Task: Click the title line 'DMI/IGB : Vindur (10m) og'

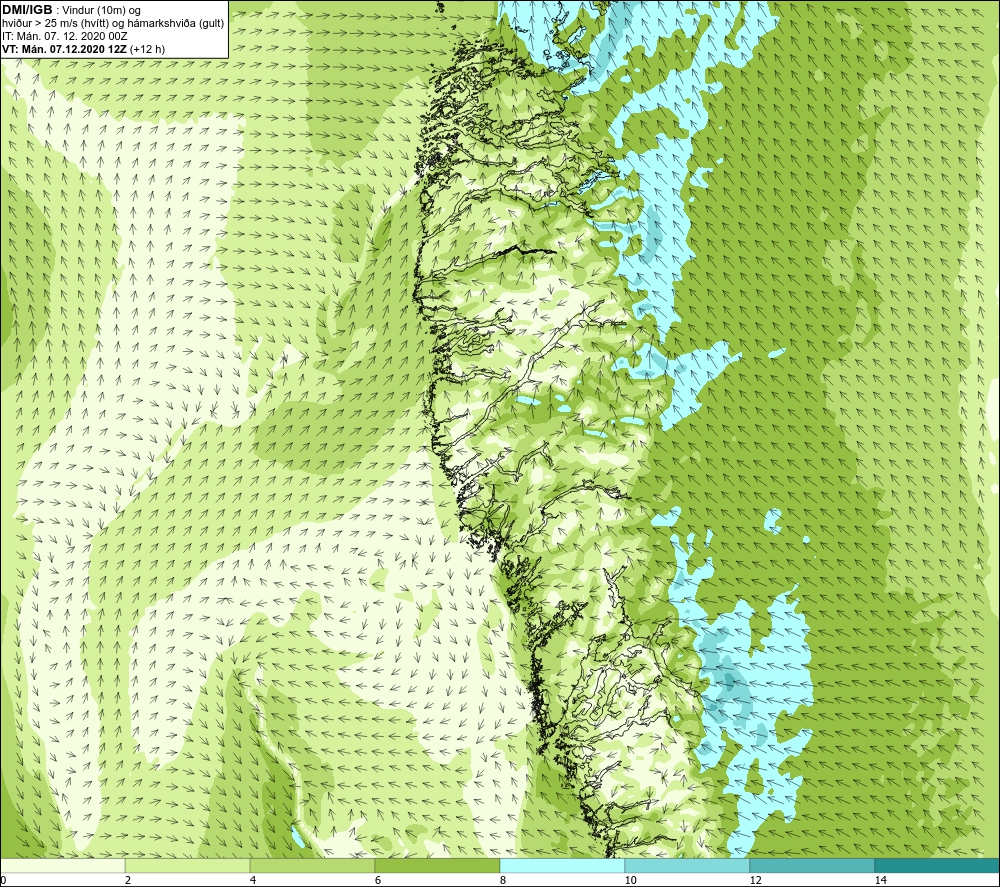Action: 71,10
